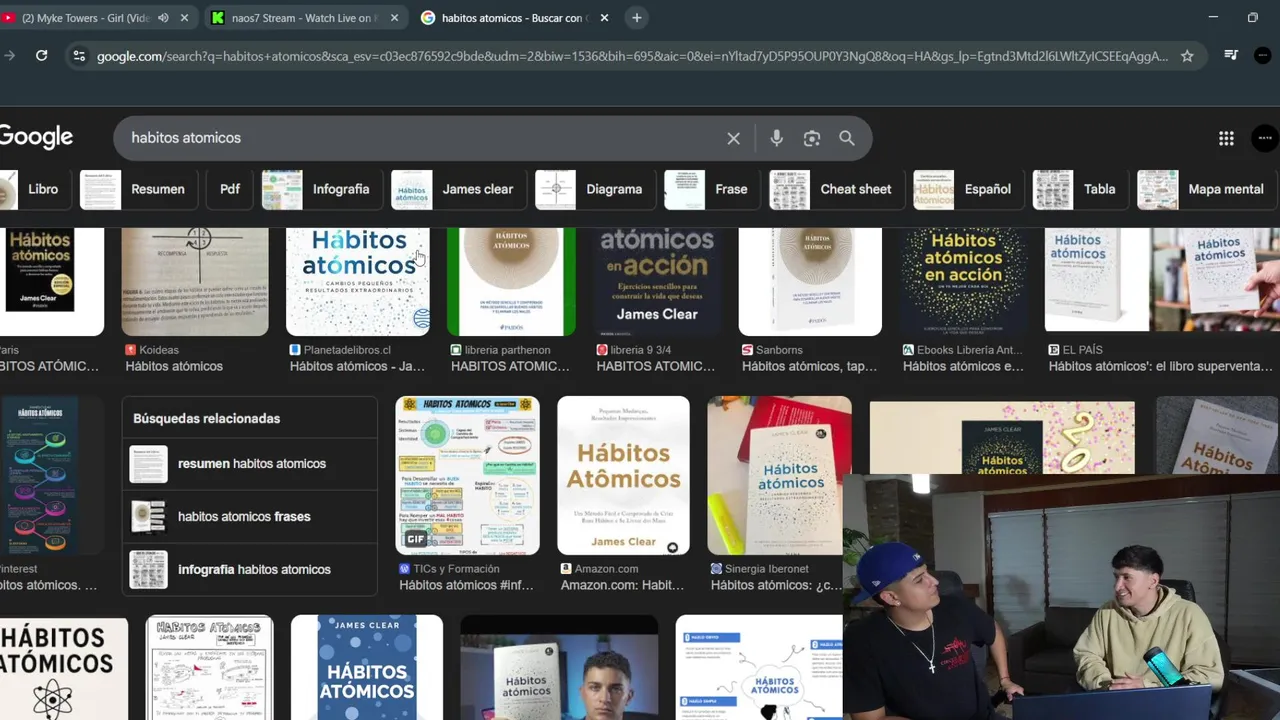Select the Frase filter chip
1280x720 pixels.
pyautogui.click(x=711, y=189)
